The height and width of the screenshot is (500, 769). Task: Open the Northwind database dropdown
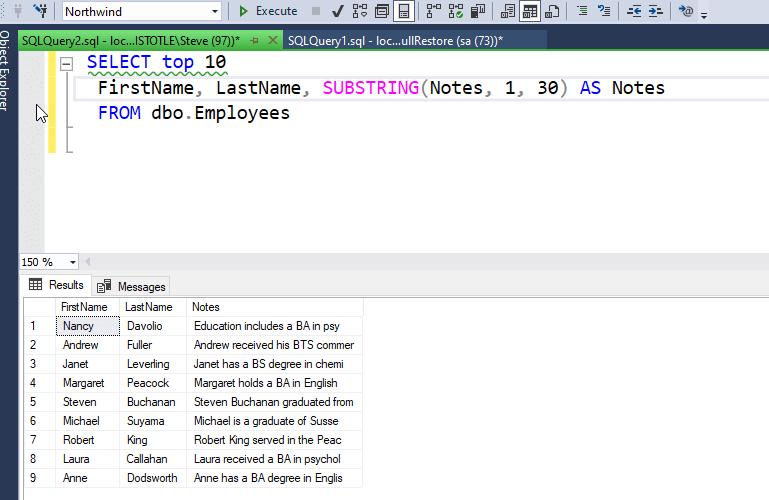[215, 12]
